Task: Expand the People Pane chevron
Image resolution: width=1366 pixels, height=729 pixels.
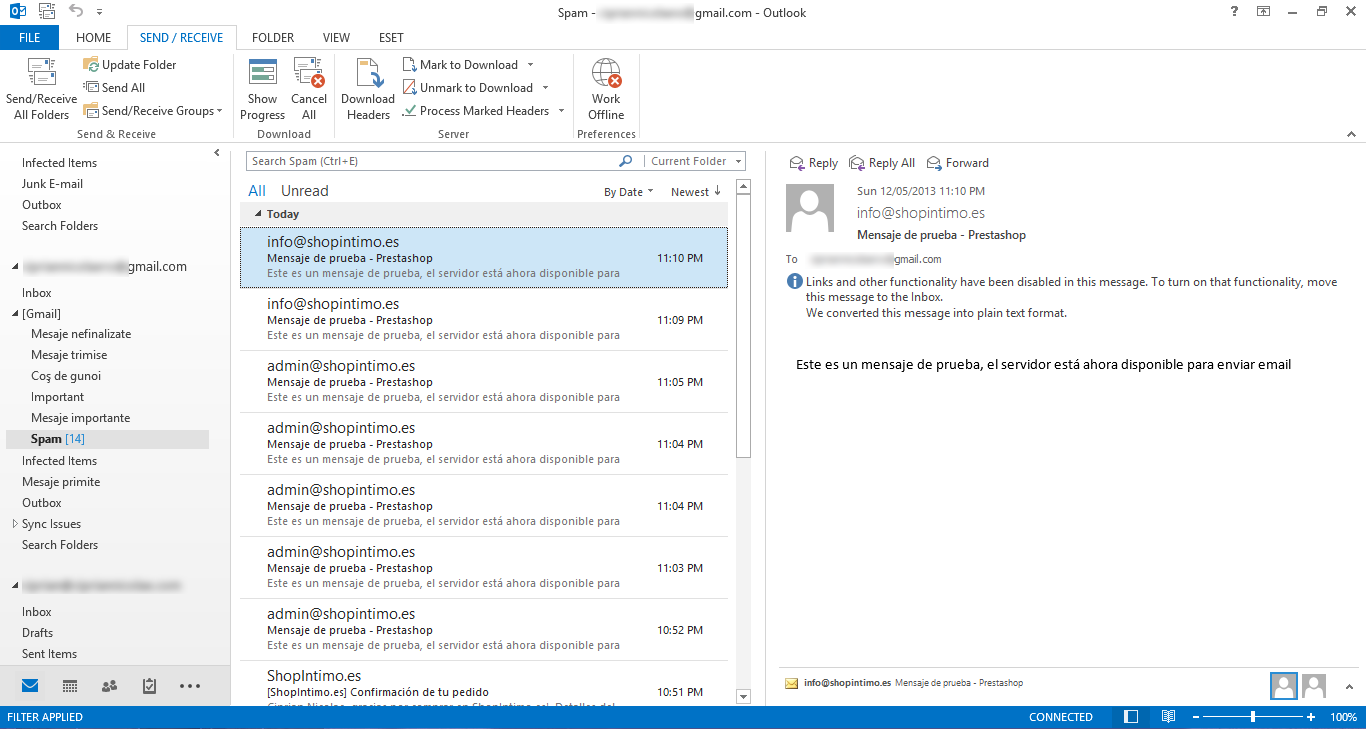Action: (1348, 686)
